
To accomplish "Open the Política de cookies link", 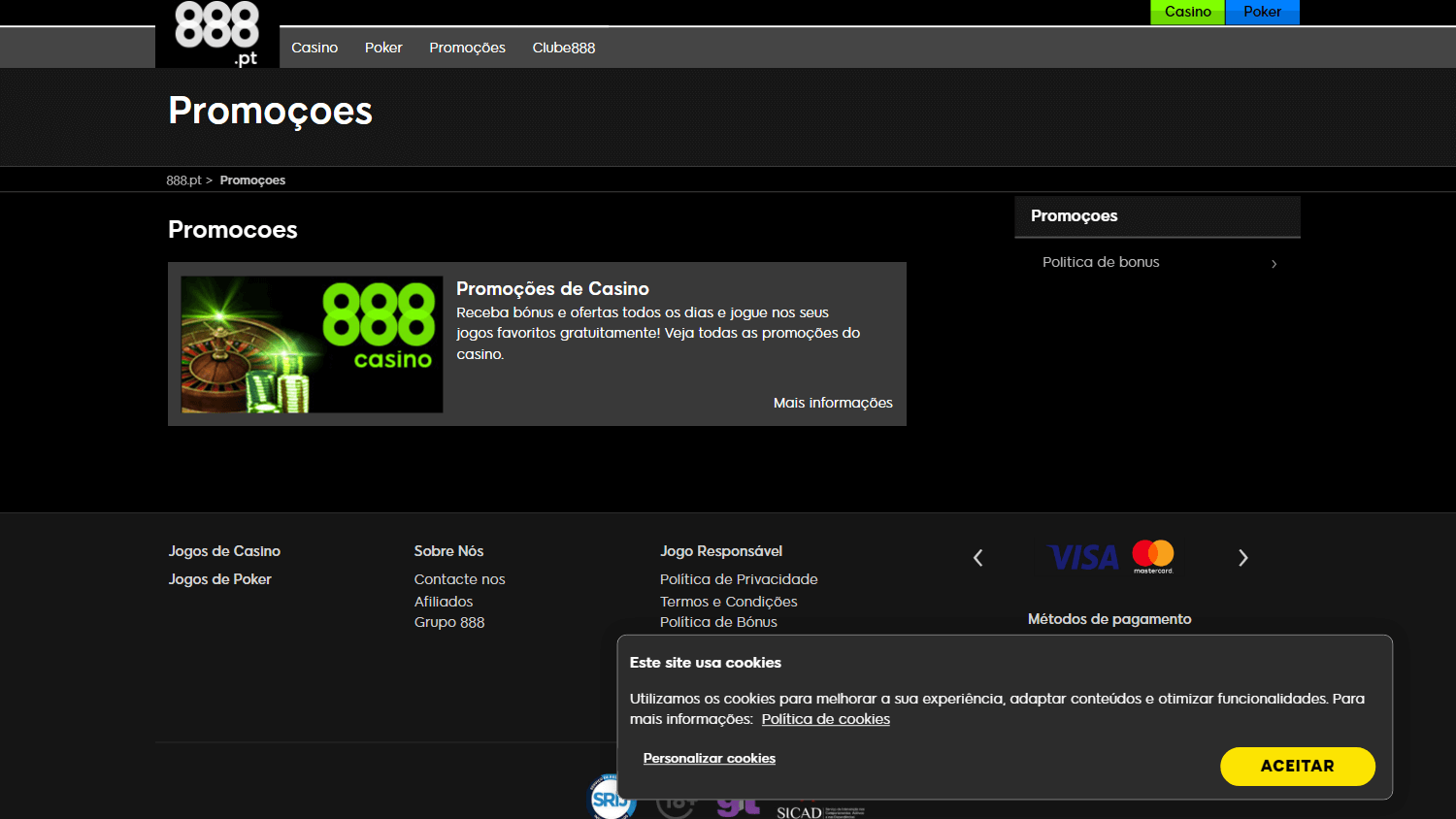I will click(x=826, y=719).
